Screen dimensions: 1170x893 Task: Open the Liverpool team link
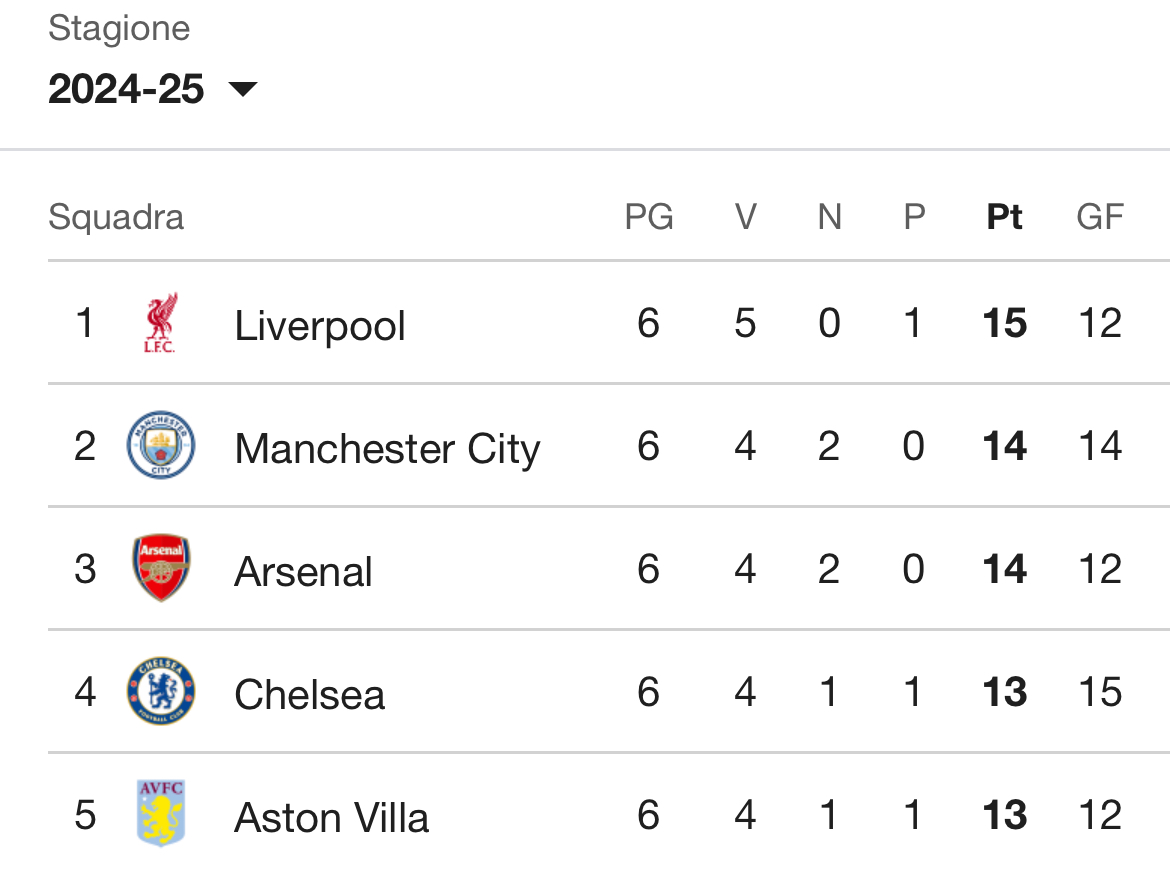[x=319, y=325]
